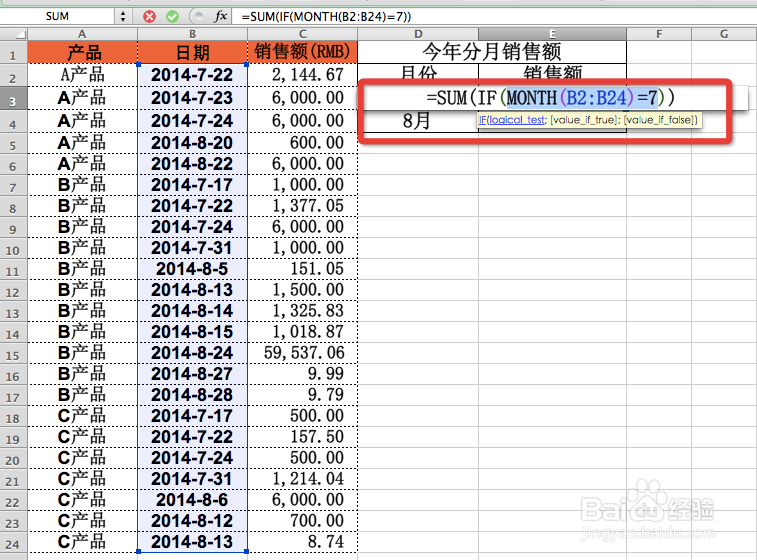Select column C header

(303, 34)
